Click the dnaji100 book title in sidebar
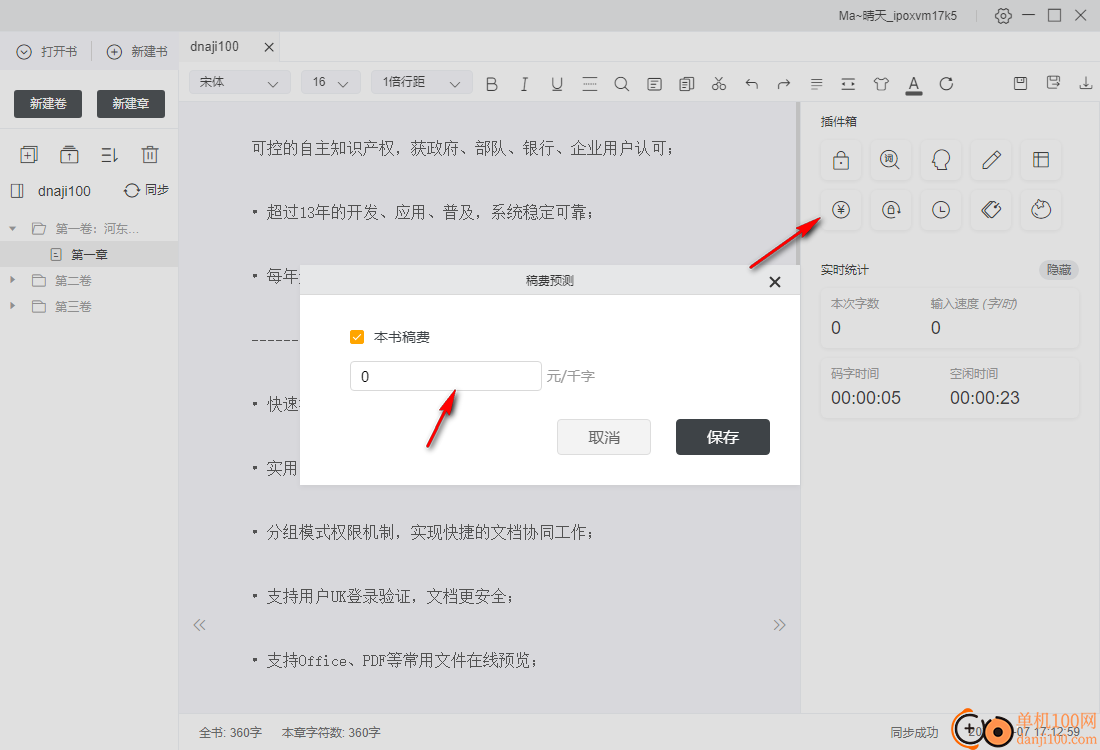 click(x=64, y=191)
